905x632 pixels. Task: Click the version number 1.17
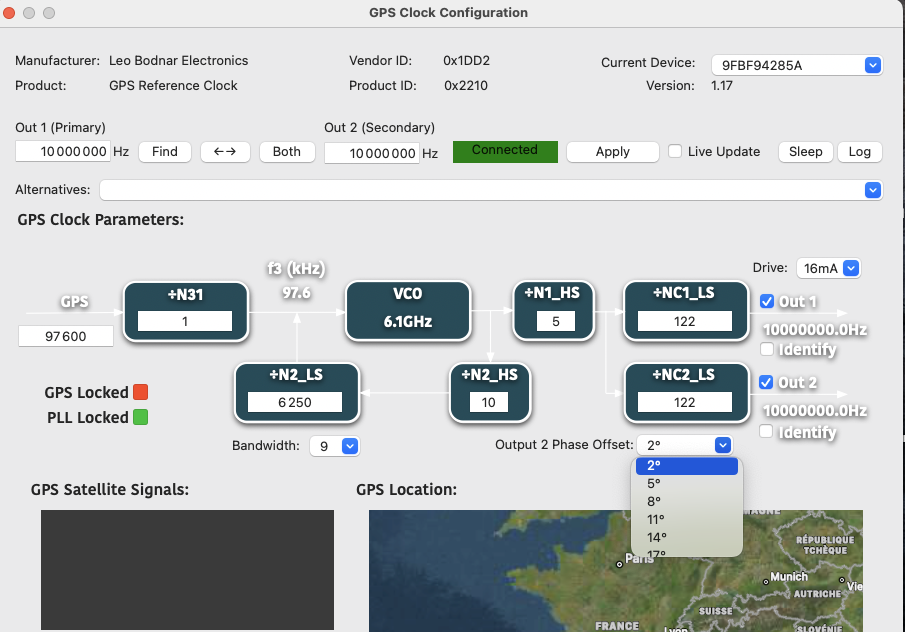tap(721, 85)
